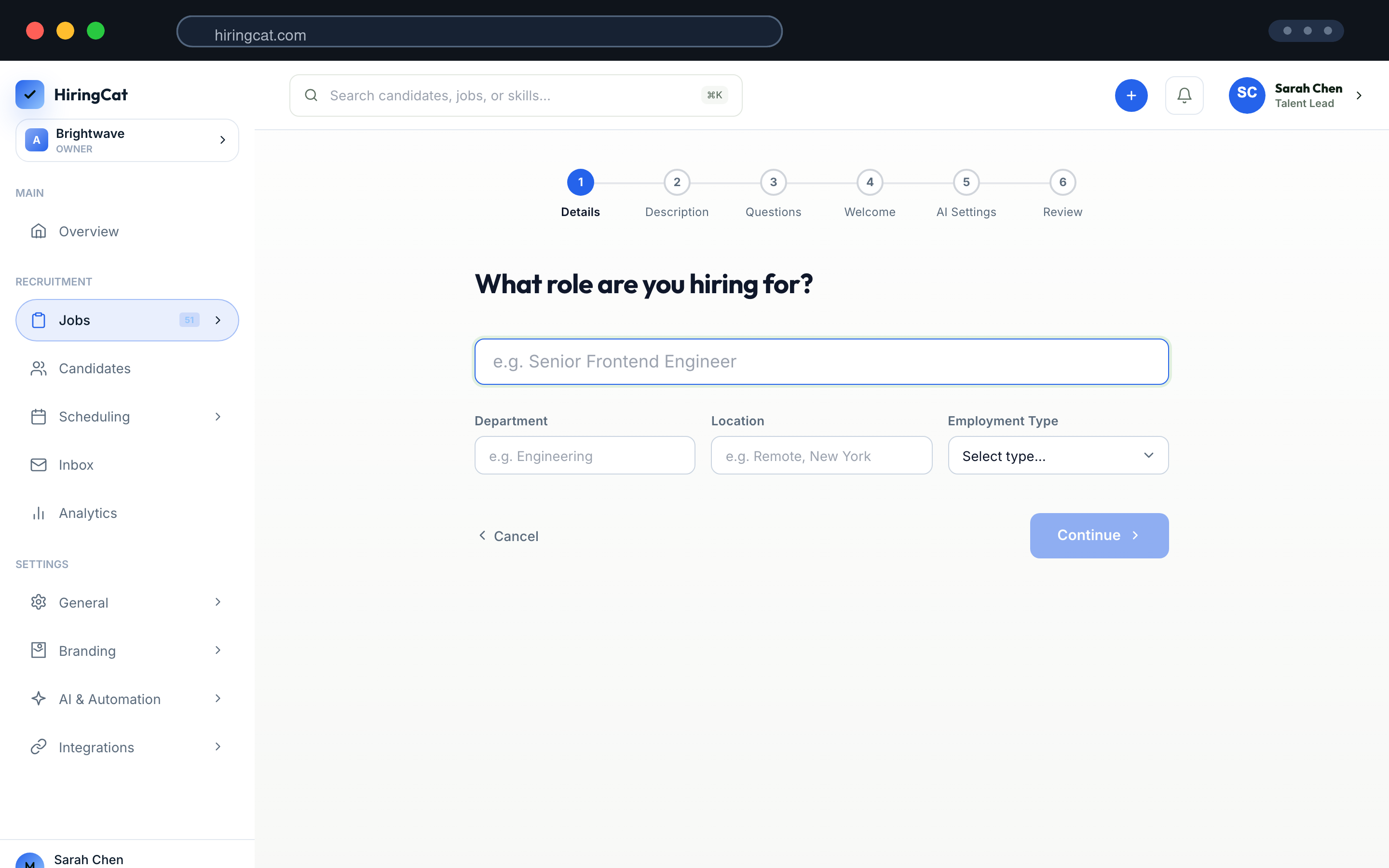Open the Employment Type dropdown
This screenshot has height=868, width=1389.
1058,456
